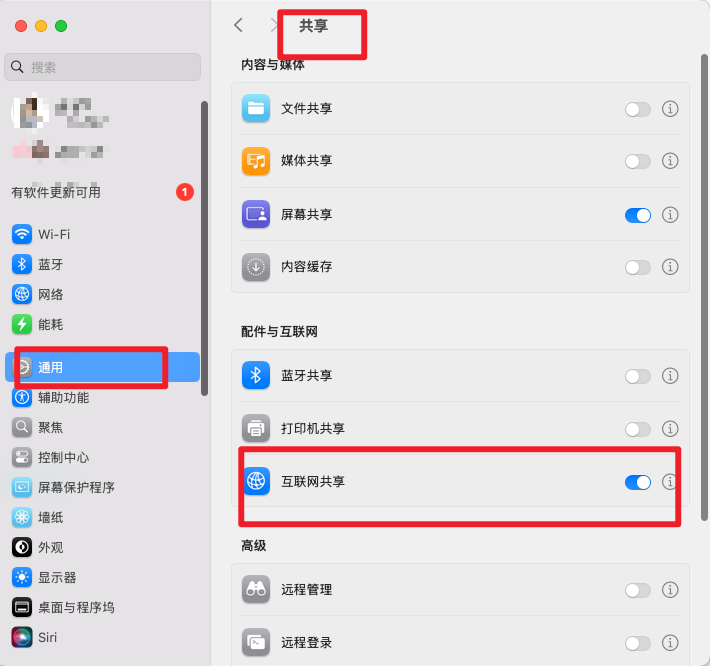Turn off 屏幕共享 switch
This screenshot has height=666, width=710.
click(638, 215)
